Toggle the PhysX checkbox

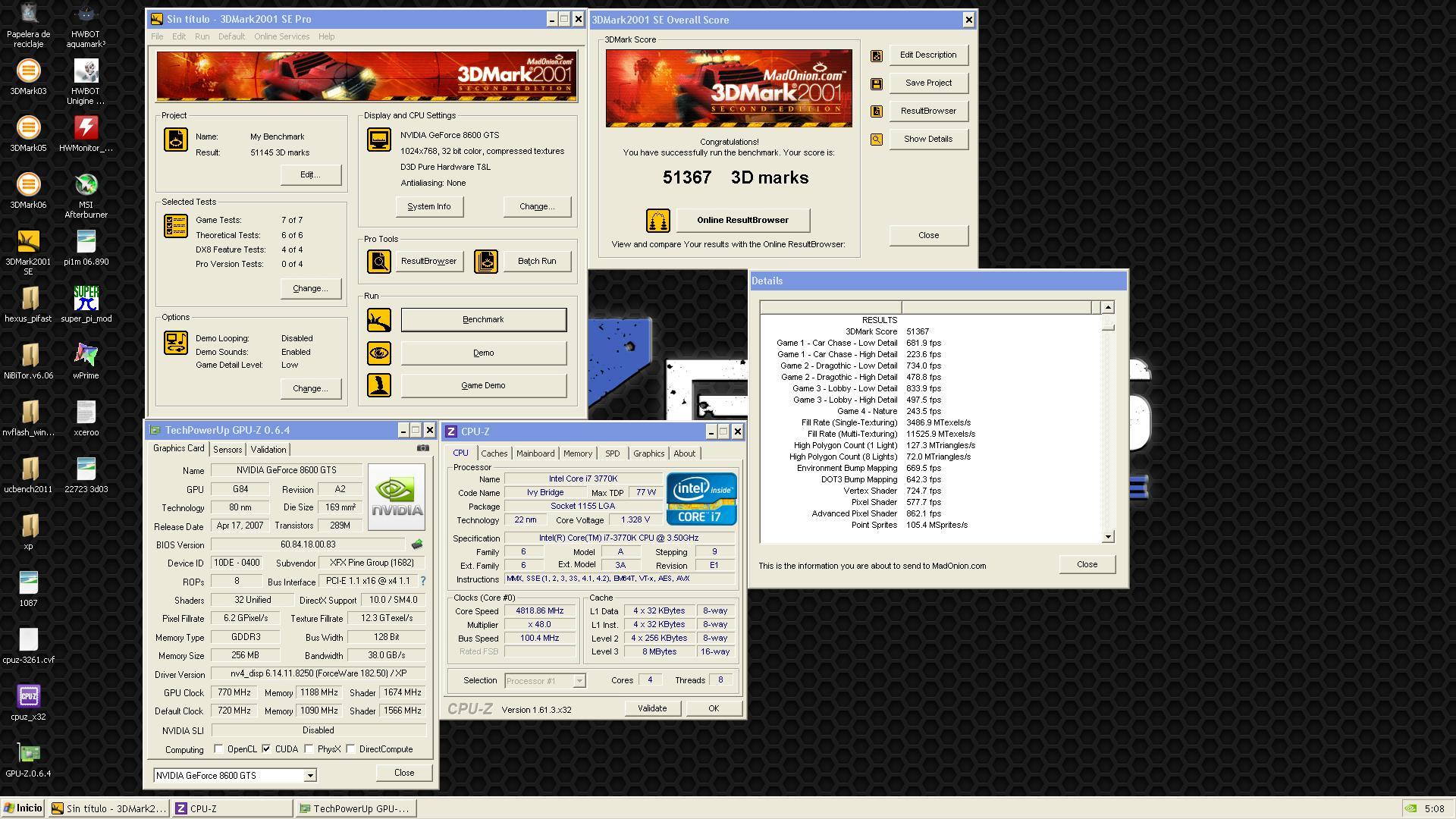(x=309, y=749)
